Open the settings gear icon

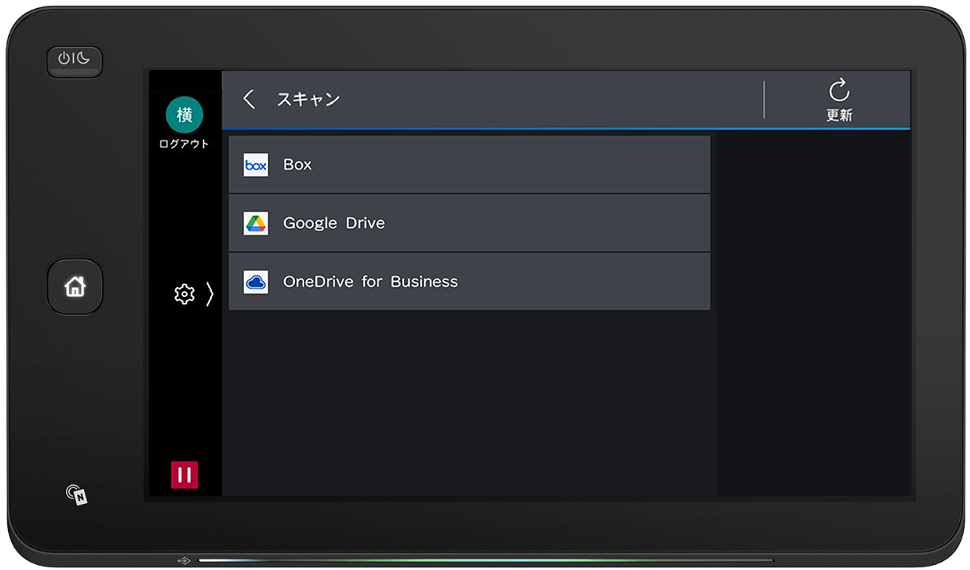coord(184,294)
